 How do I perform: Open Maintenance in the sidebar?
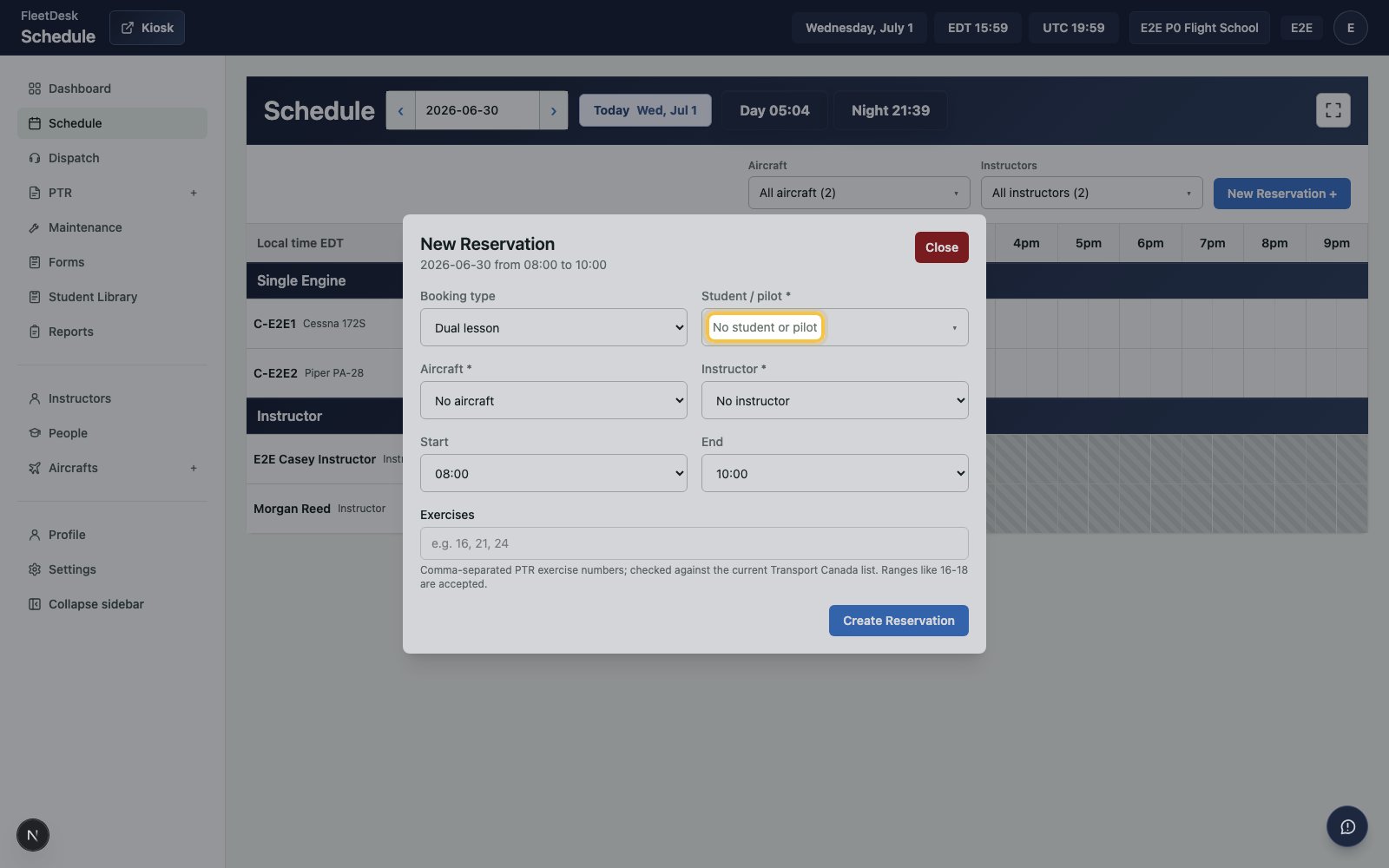[x=112, y=227]
